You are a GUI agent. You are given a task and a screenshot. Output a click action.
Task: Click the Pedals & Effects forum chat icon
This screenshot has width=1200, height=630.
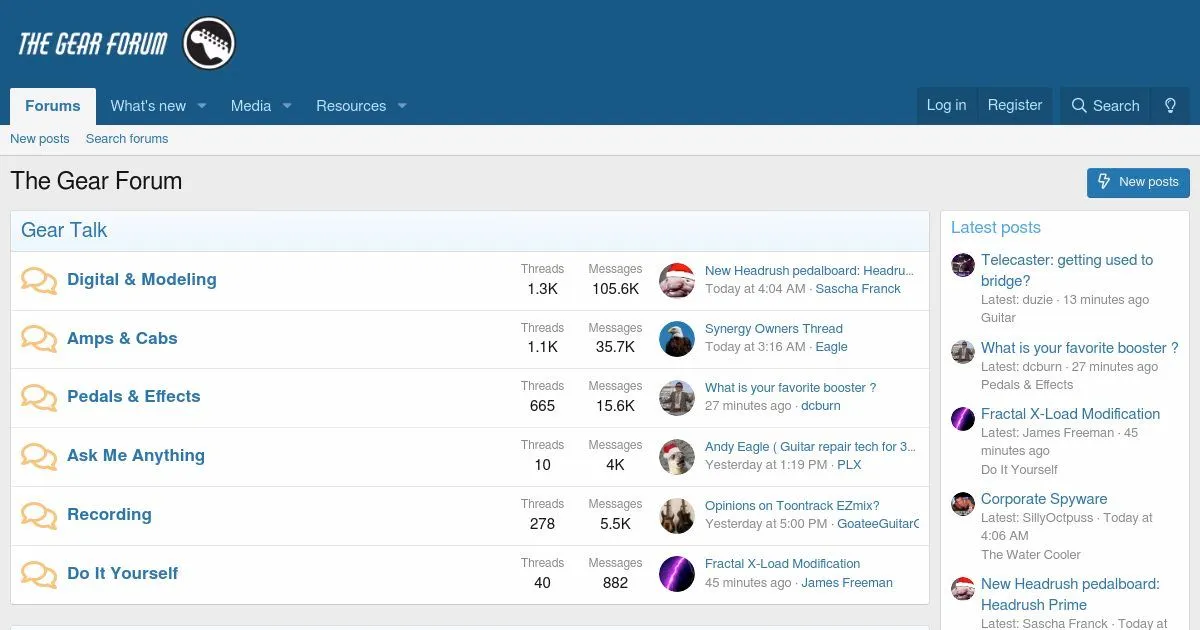click(x=39, y=398)
